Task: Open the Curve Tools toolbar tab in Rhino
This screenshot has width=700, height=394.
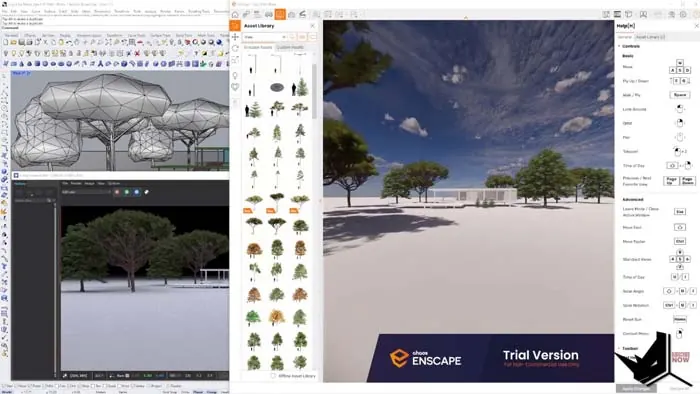Action: [x=137, y=35]
